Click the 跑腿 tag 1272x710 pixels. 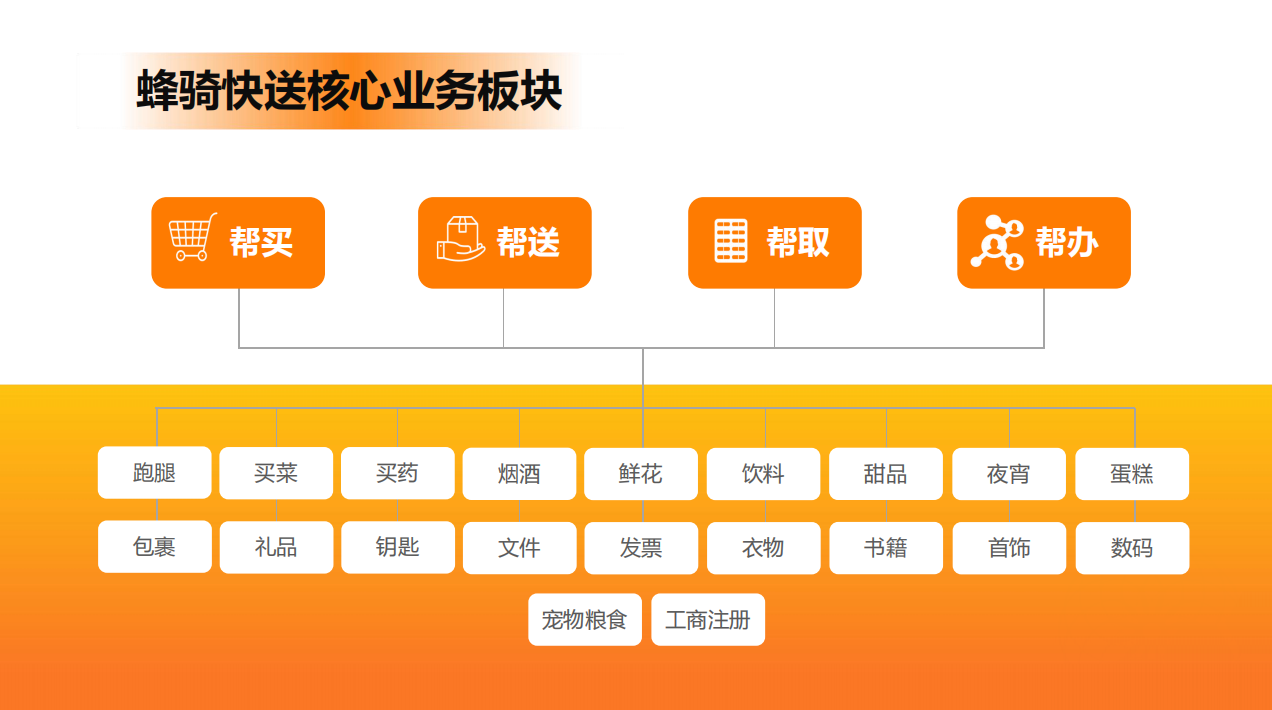coord(154,472)
